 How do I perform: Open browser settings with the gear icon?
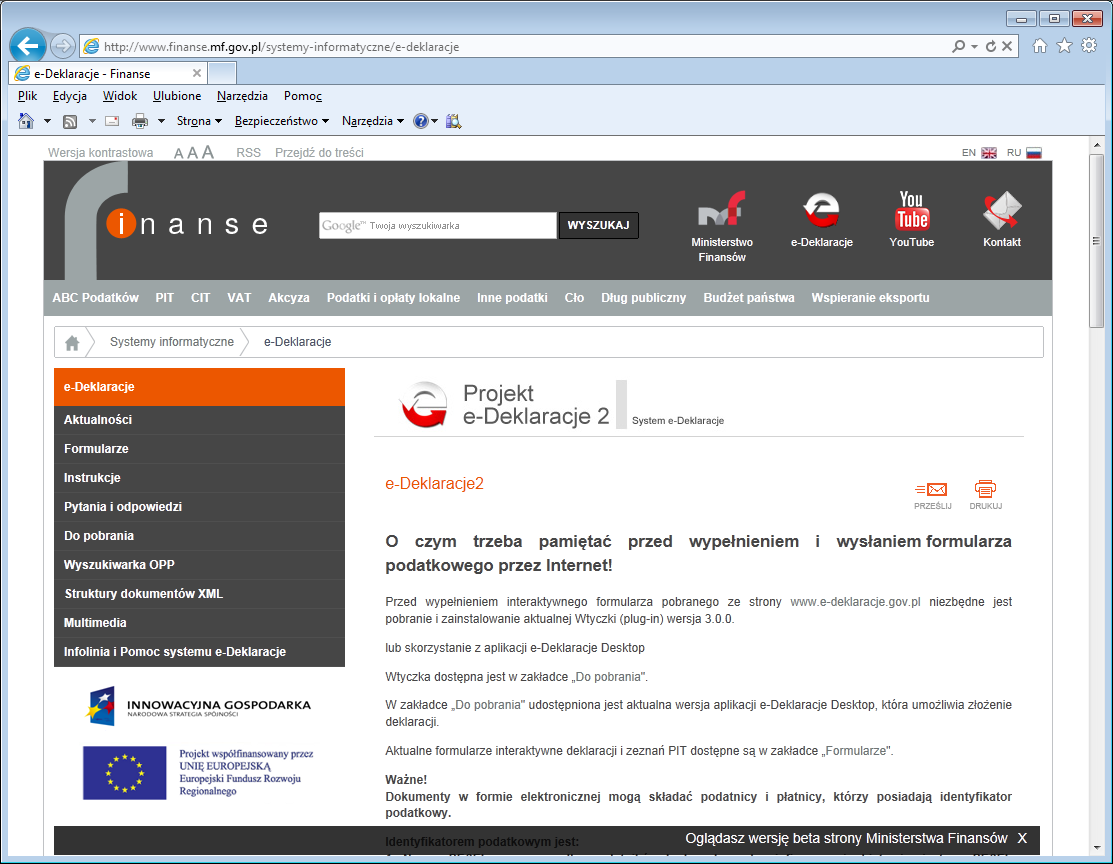(x=1089, y=46)
